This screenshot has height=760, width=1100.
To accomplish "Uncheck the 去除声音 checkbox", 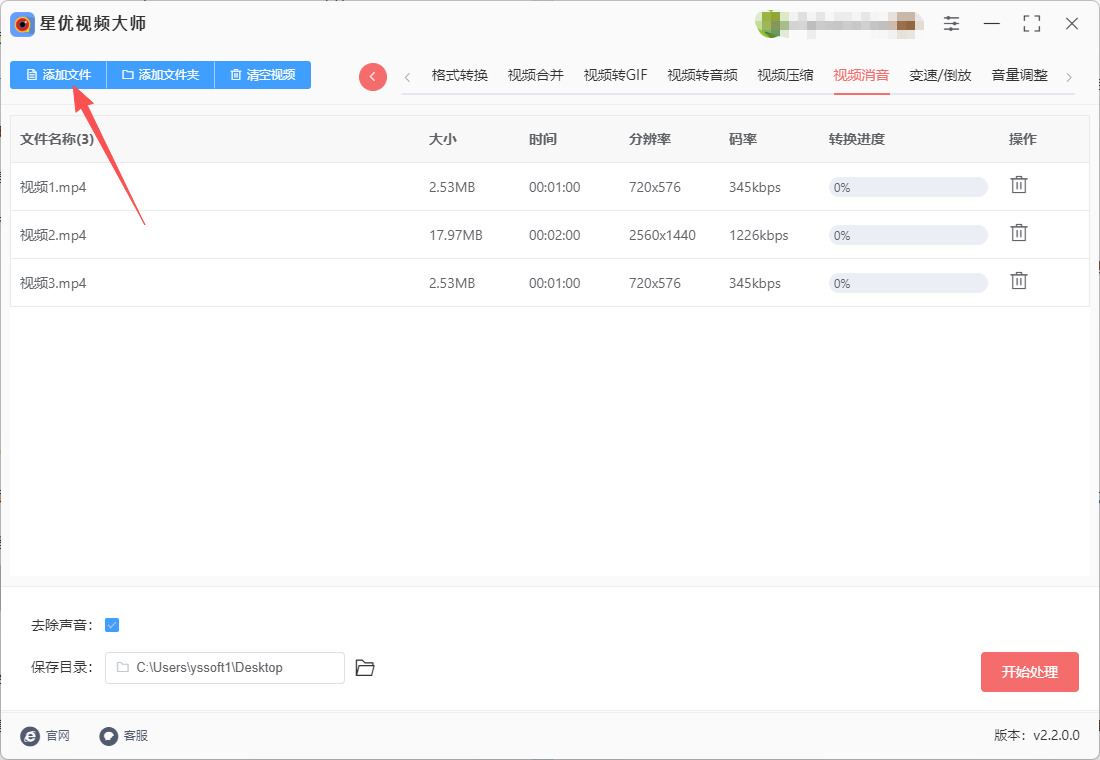I will [x=112, y=625].
